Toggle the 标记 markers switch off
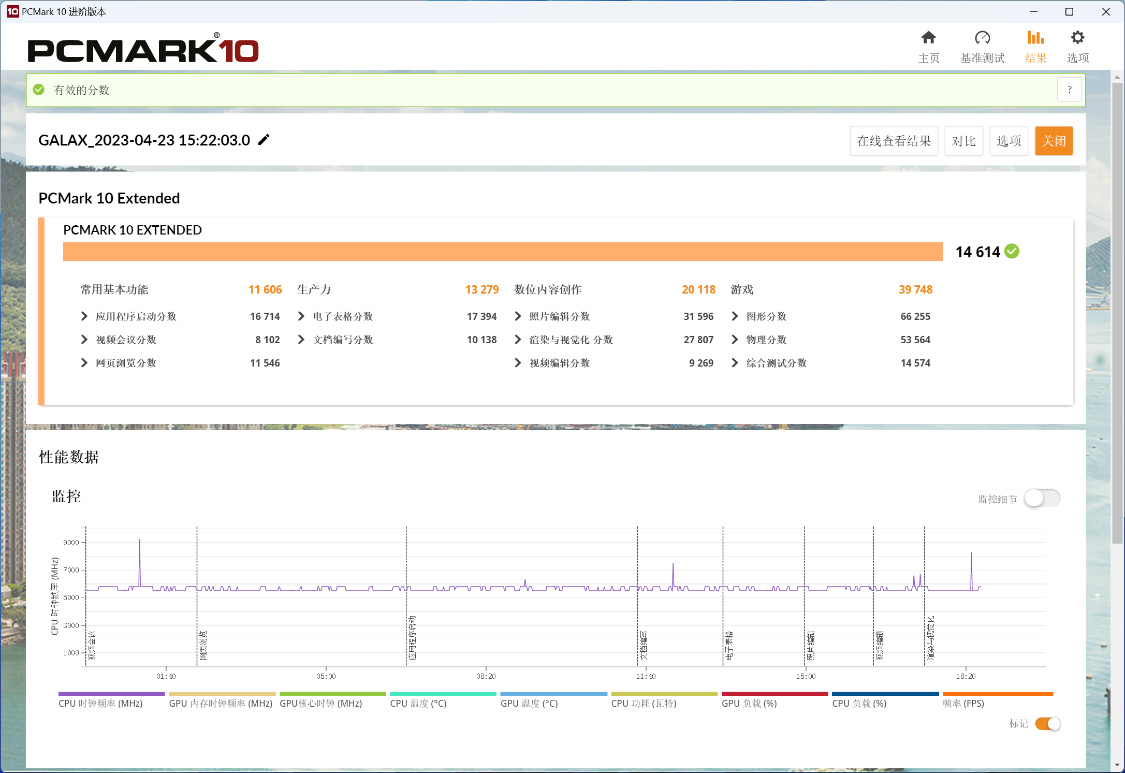 (x=1048, y=723)
